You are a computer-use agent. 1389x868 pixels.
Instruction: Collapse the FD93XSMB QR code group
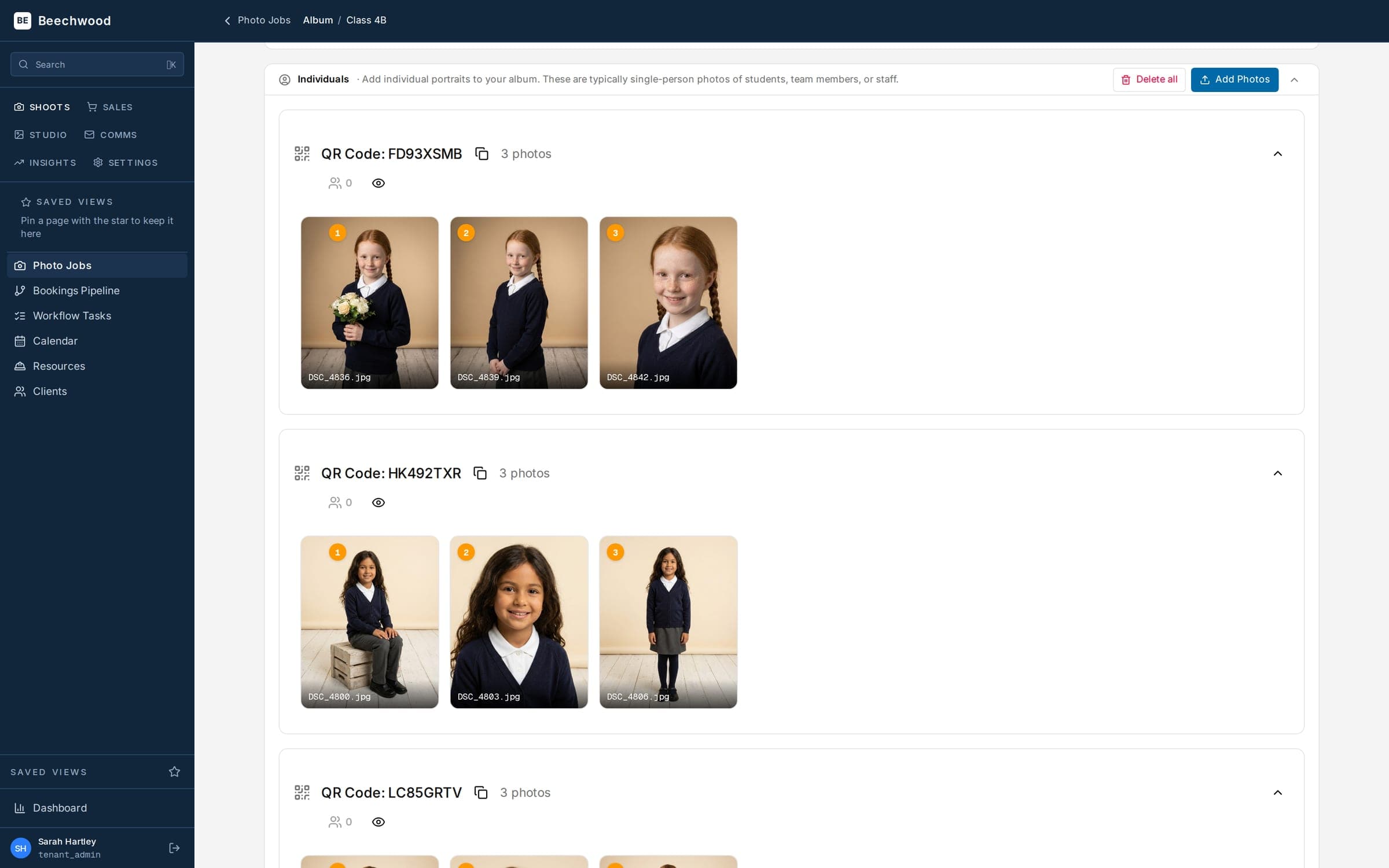tap(1278, 154)
